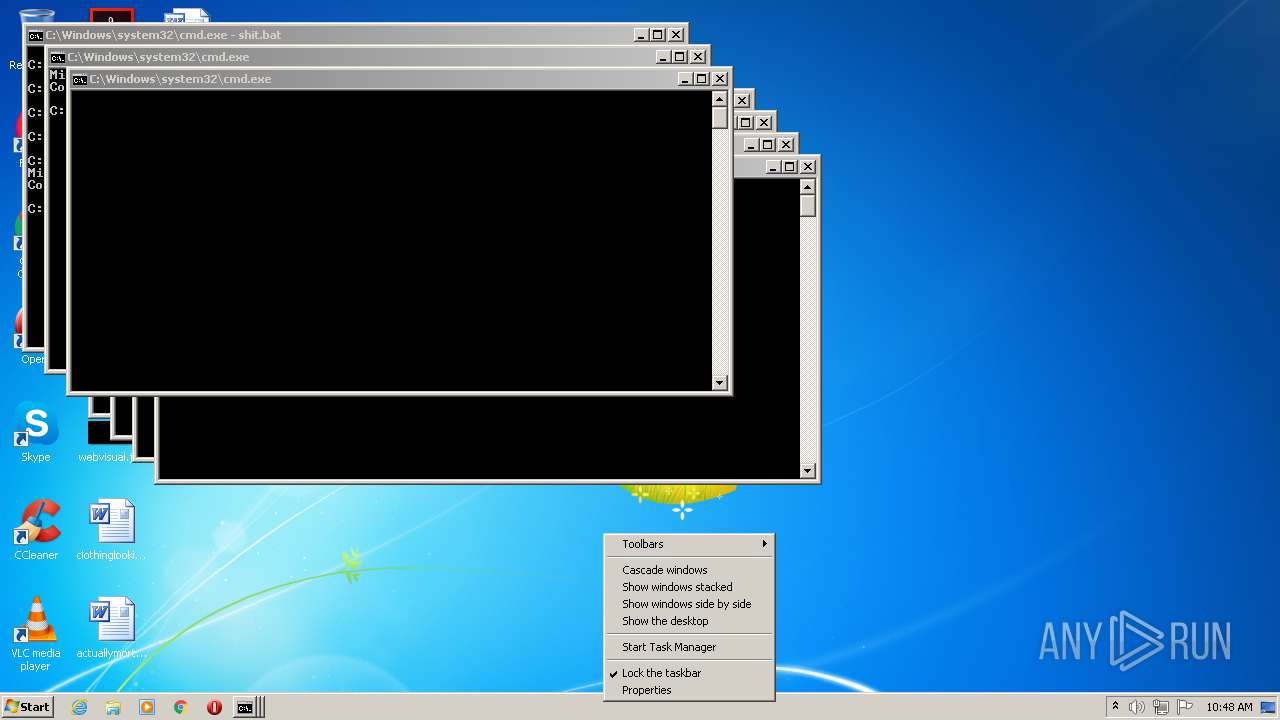
Task: Click the Start button
Action: [27, 707]
